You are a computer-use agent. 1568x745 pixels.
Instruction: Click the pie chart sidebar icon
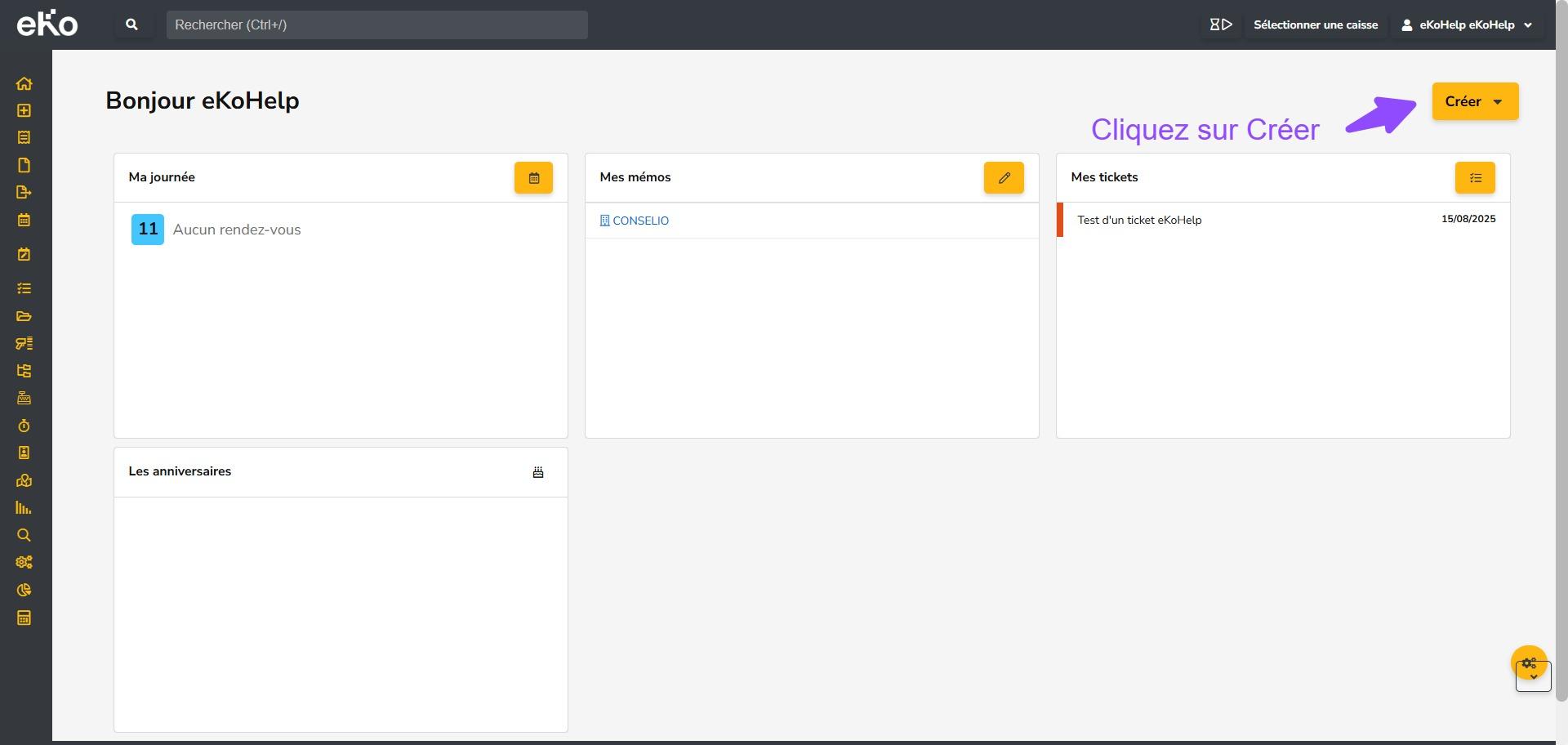[x=24, y=590]
